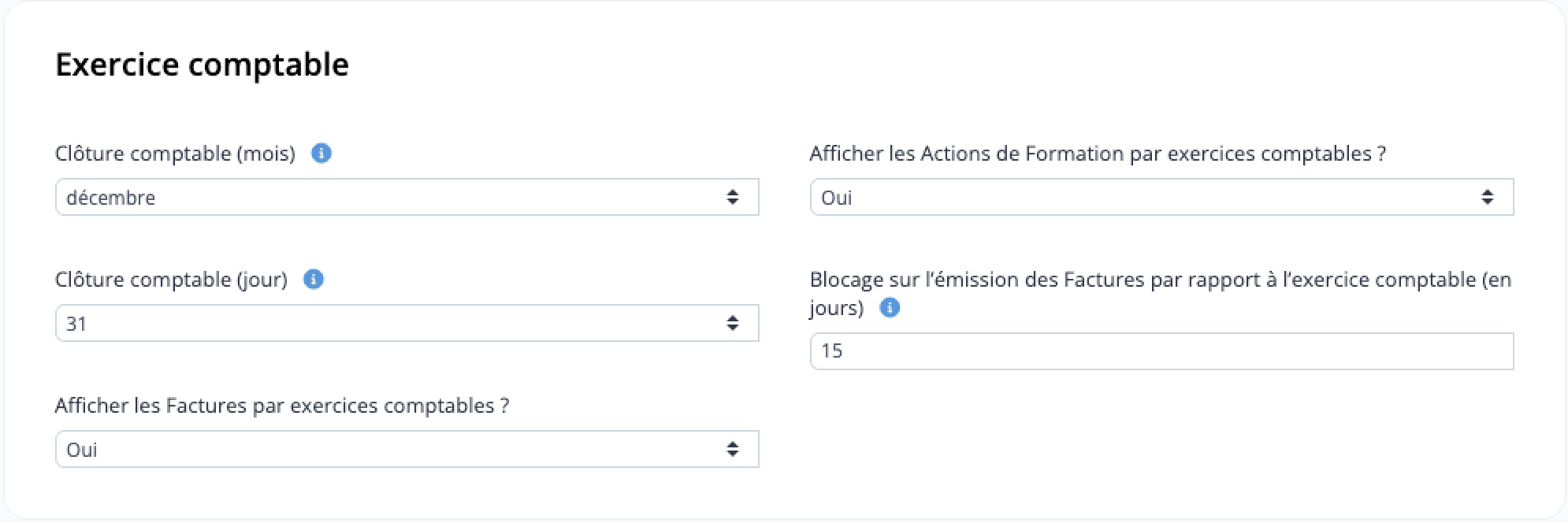This screenshot has height=523, width=1568.
Task: Click arrows on Factures par exercices selector
Action: [733, 449]
